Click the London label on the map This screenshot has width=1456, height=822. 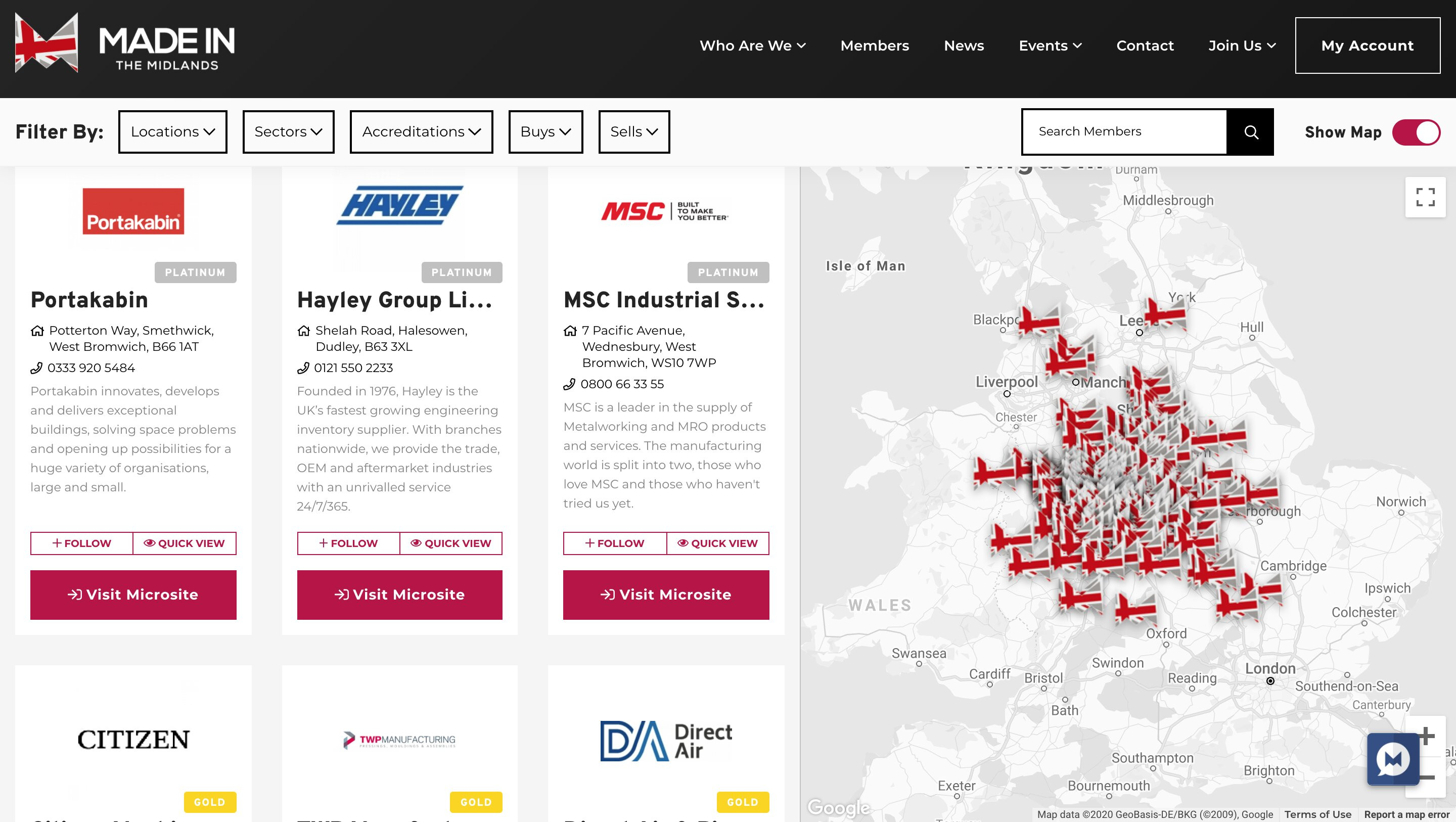pyautogui.click(x=1270, y=669)
